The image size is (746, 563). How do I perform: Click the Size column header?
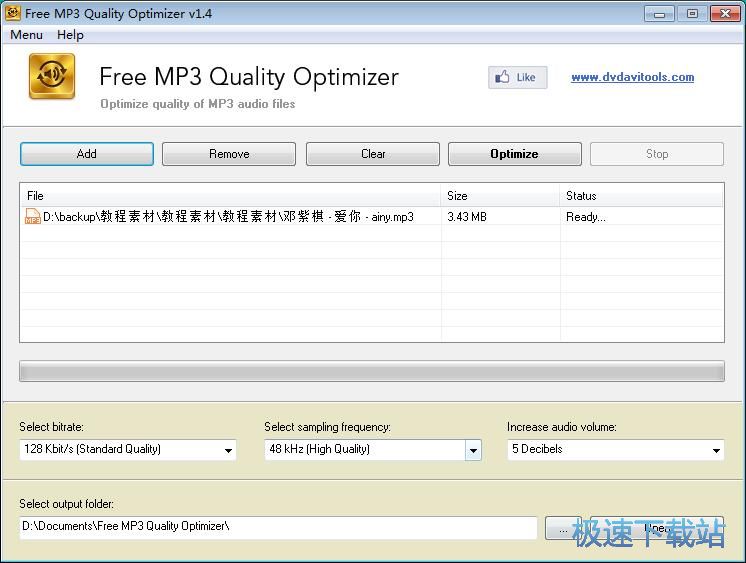(x=500, y=196)
